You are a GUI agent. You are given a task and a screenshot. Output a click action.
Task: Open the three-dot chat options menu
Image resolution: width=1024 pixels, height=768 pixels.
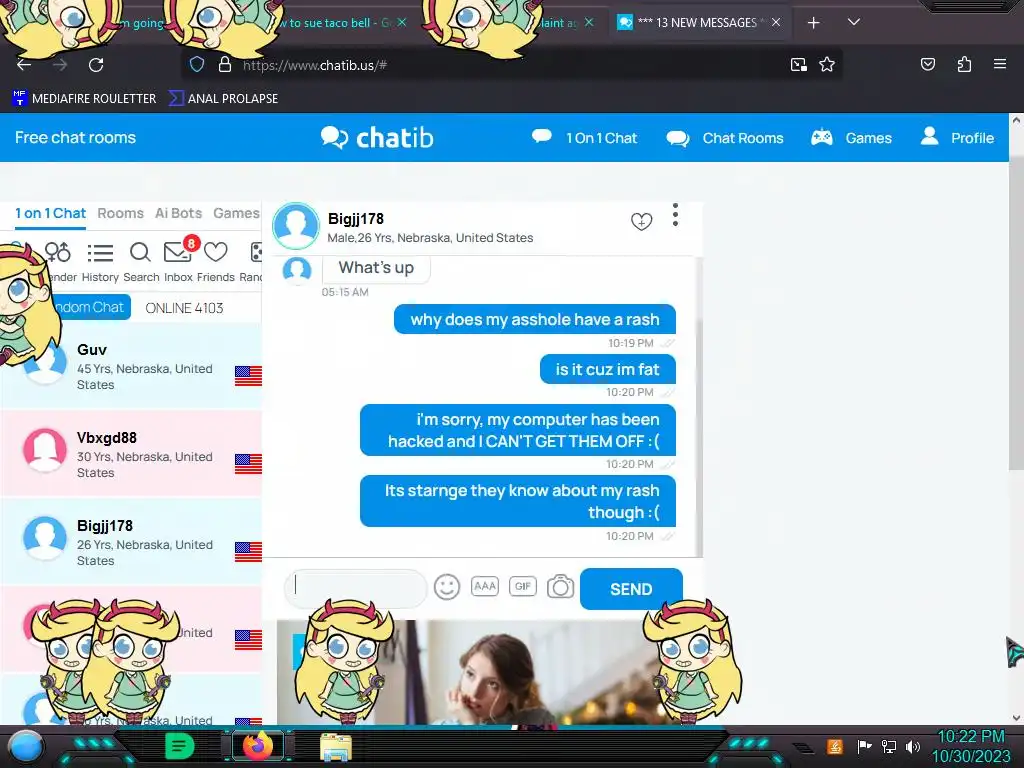(675, 215)
